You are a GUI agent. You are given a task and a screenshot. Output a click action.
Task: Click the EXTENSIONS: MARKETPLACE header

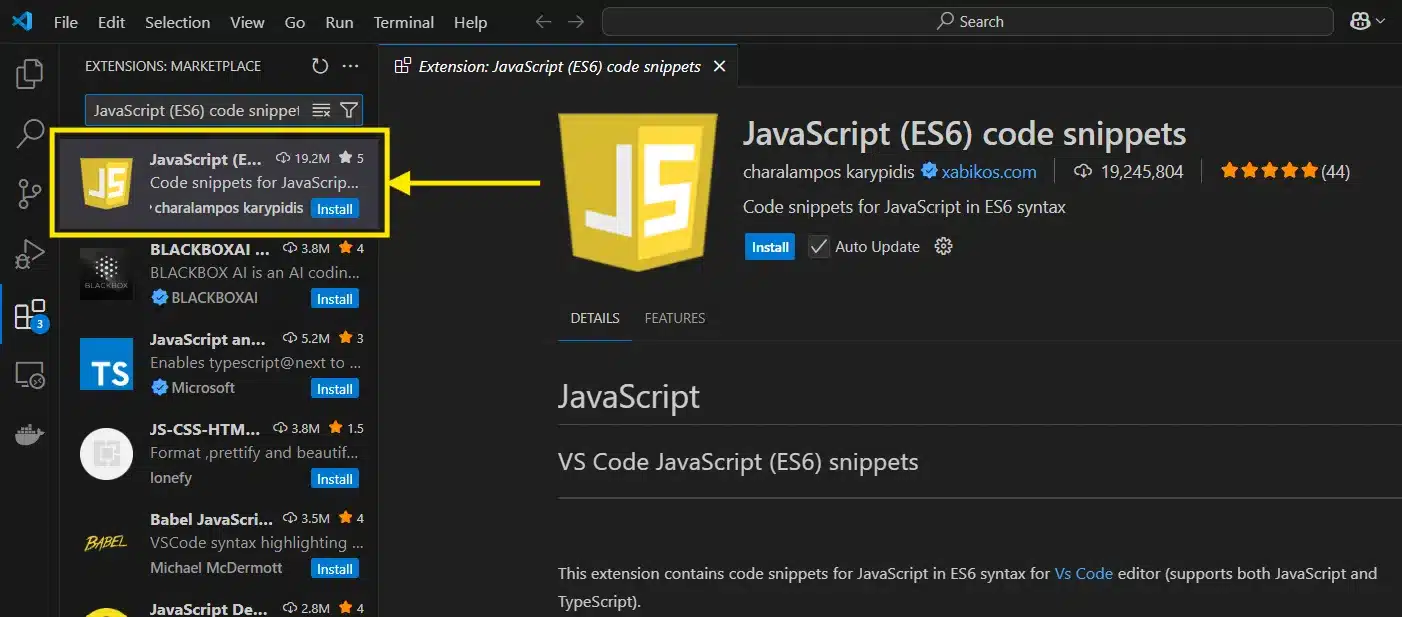[173, 66]
